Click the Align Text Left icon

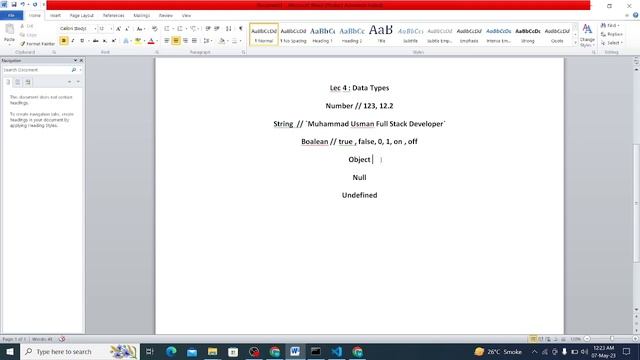(x=167, y=41)
